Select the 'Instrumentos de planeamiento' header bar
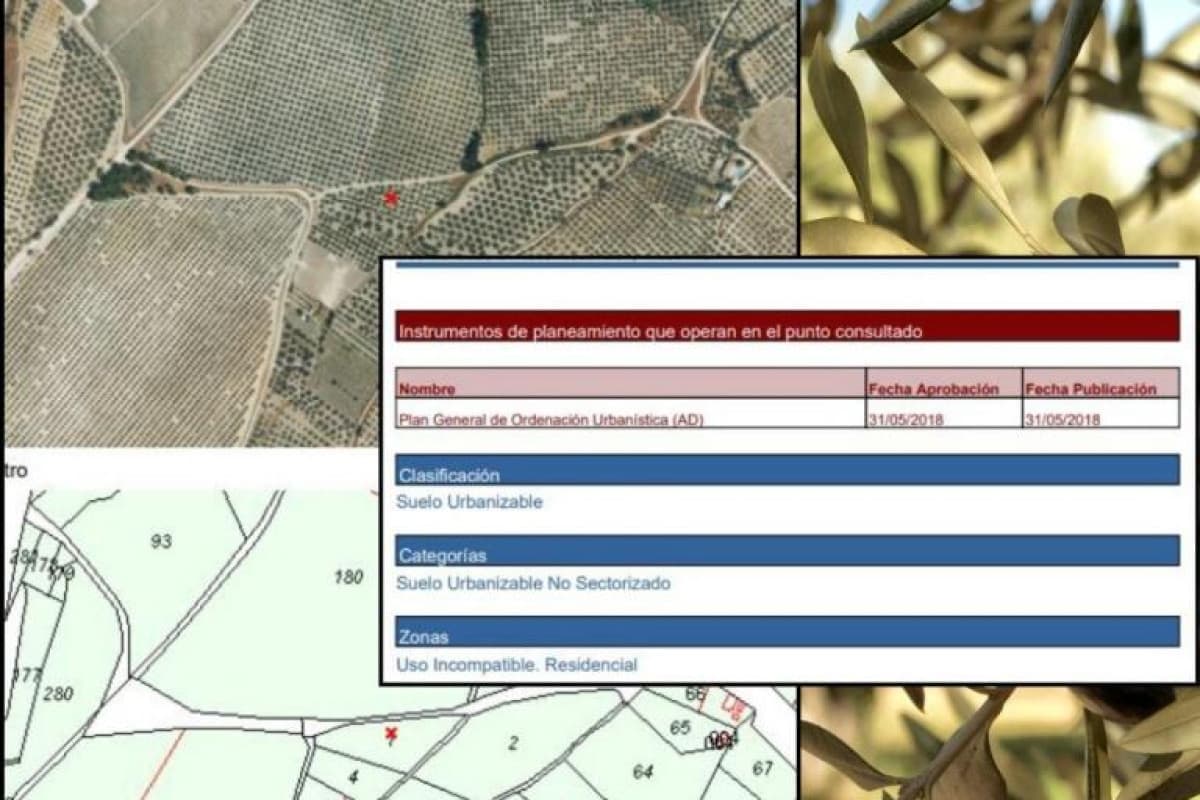Image resolution: width=1200 pixels, height=800 pixels. tap(787, 326)
